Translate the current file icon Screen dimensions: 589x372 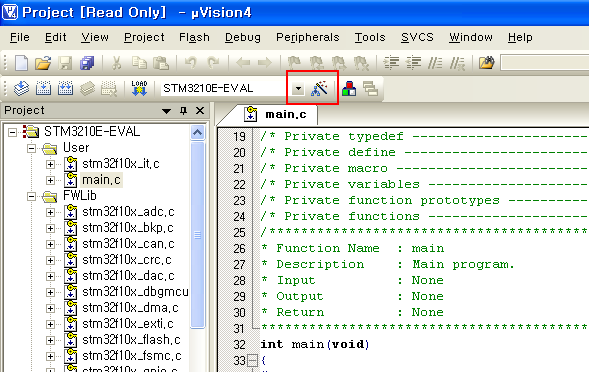pyautogui.click(x=21, y=89)
